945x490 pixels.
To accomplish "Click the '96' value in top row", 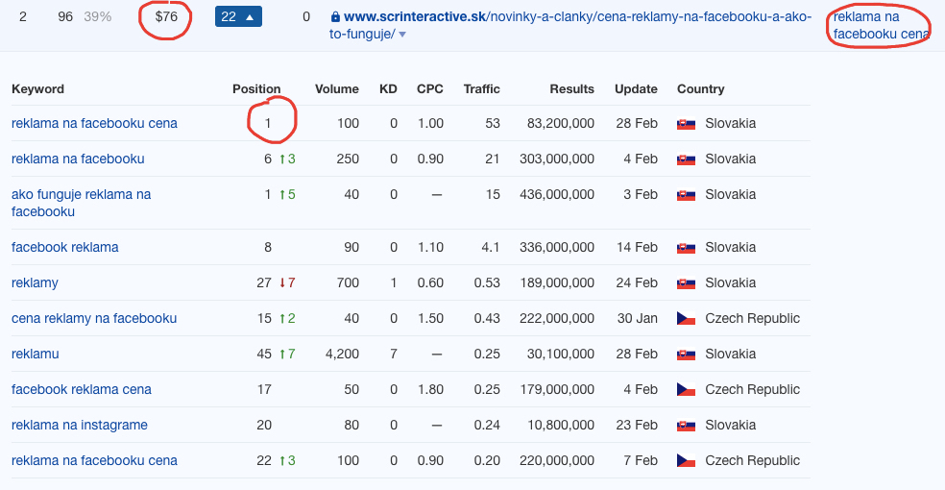I will pos(65,17).
